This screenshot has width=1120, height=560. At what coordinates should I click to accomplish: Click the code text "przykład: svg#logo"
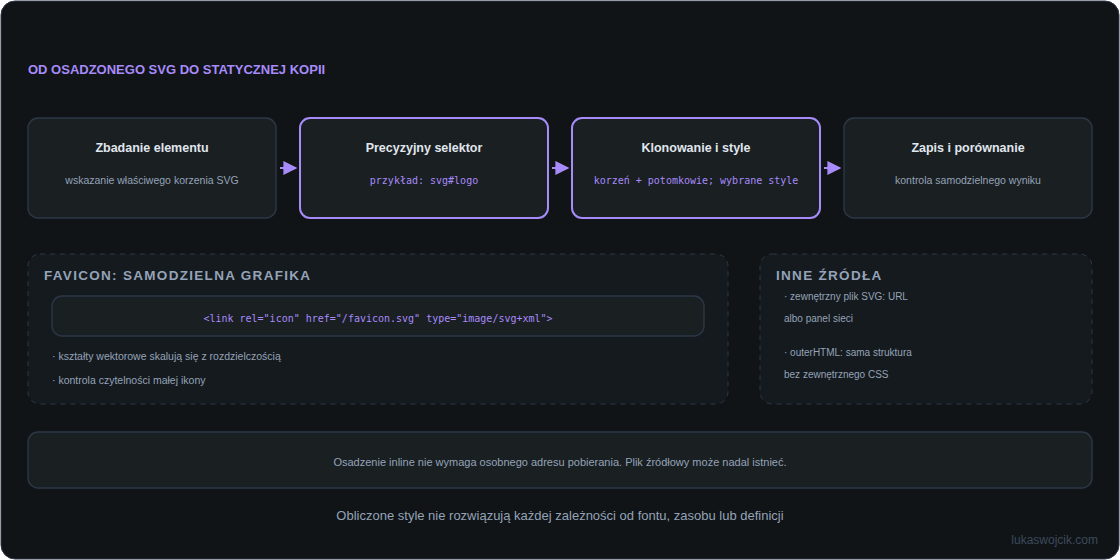click(x=424, y=181)
